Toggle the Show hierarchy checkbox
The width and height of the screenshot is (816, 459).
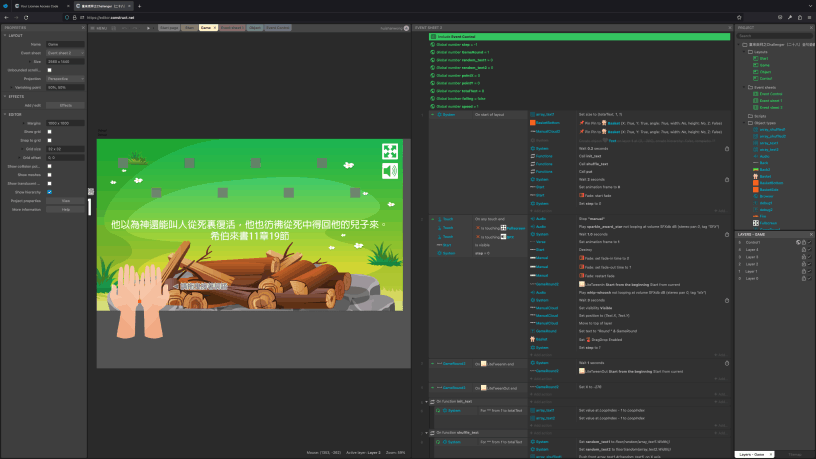coord(50,191)
